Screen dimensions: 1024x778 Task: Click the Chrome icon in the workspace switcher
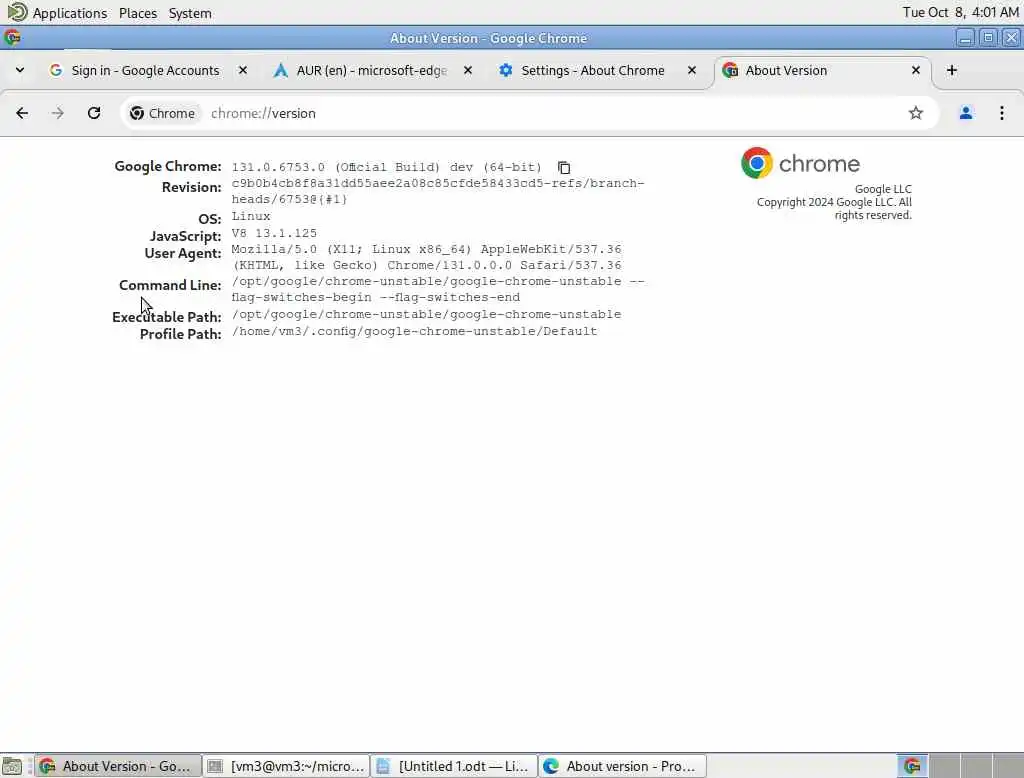[912, 766]
